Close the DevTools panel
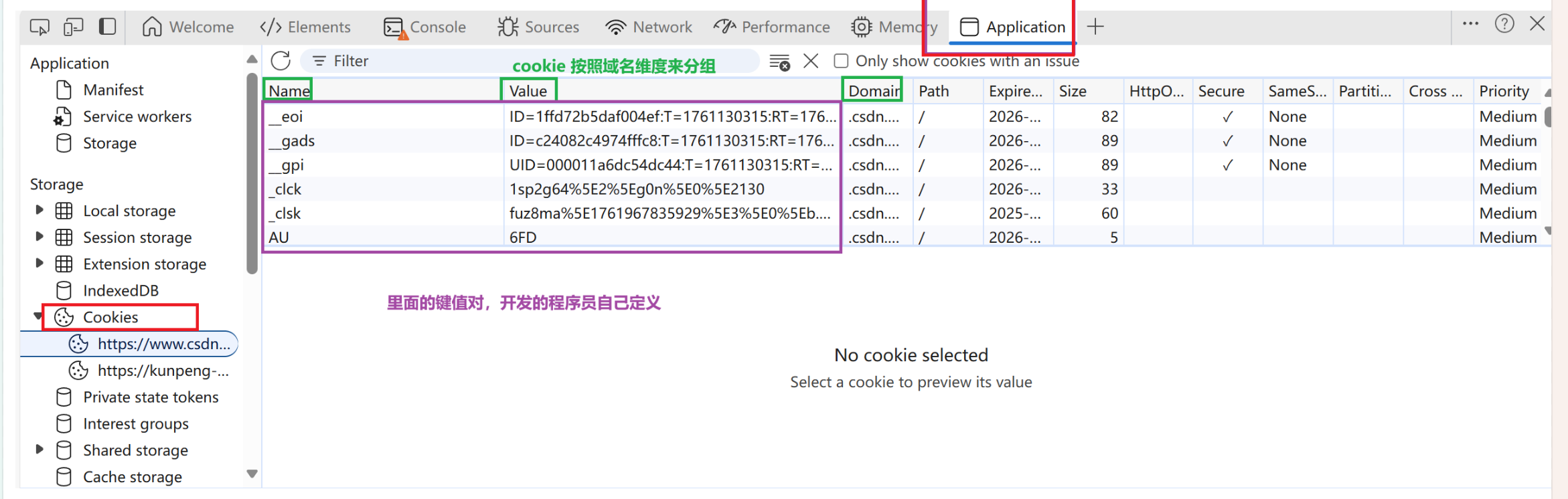Viewport: 1568px width, 499px height. click(x=1537, y=24)
